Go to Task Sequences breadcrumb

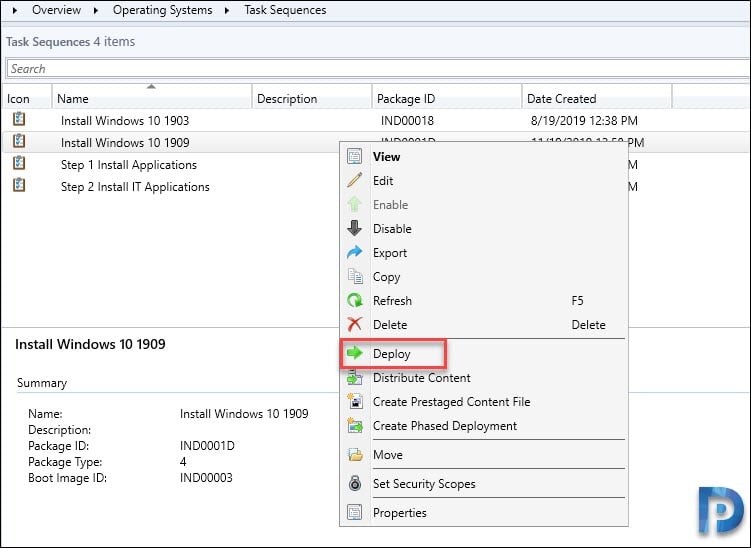[x=285, y=10]
